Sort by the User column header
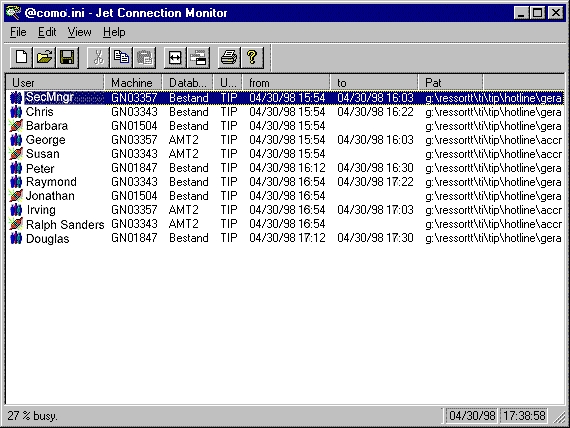The image size is (570, 428). pos(55,83)
